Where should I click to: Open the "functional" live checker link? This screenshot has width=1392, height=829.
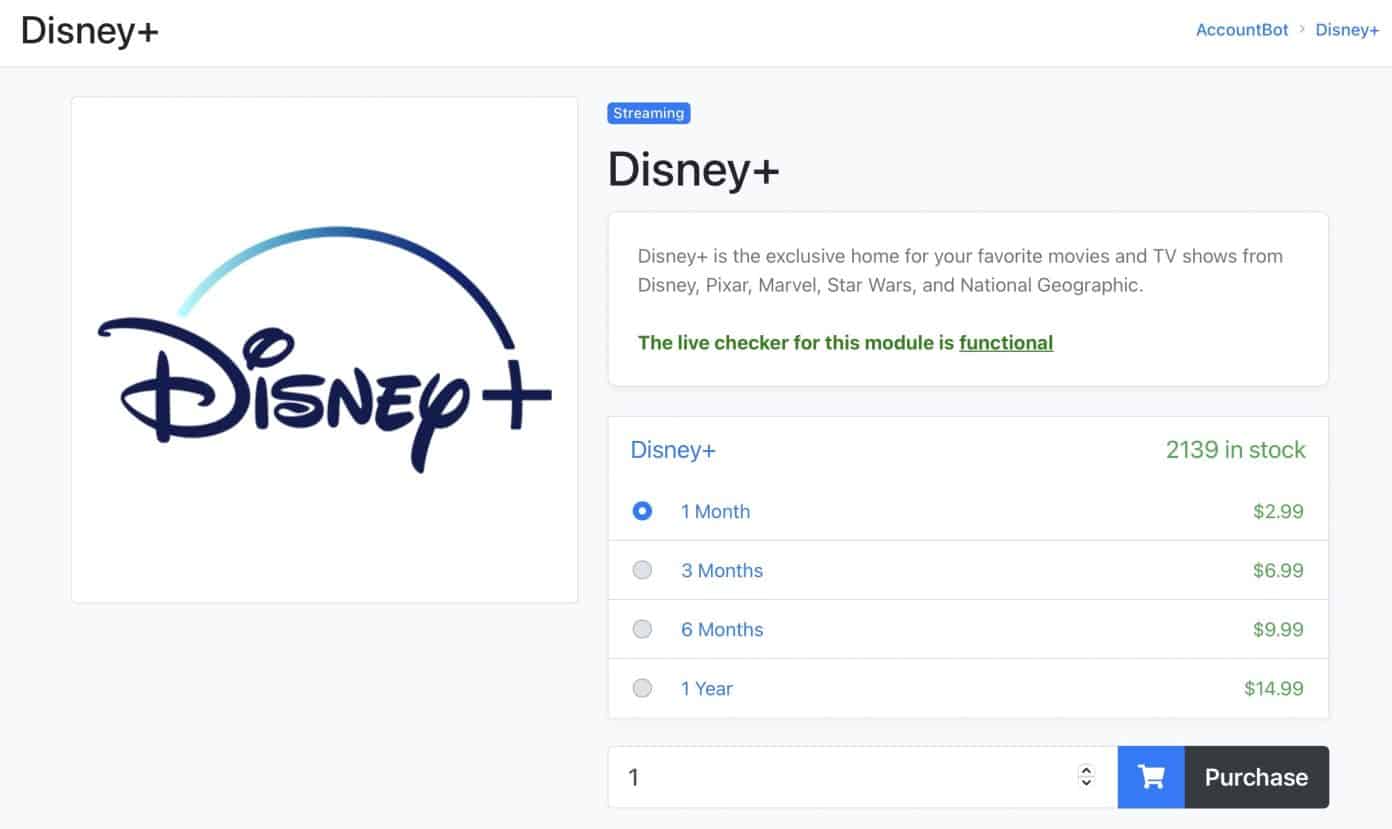1006,343
